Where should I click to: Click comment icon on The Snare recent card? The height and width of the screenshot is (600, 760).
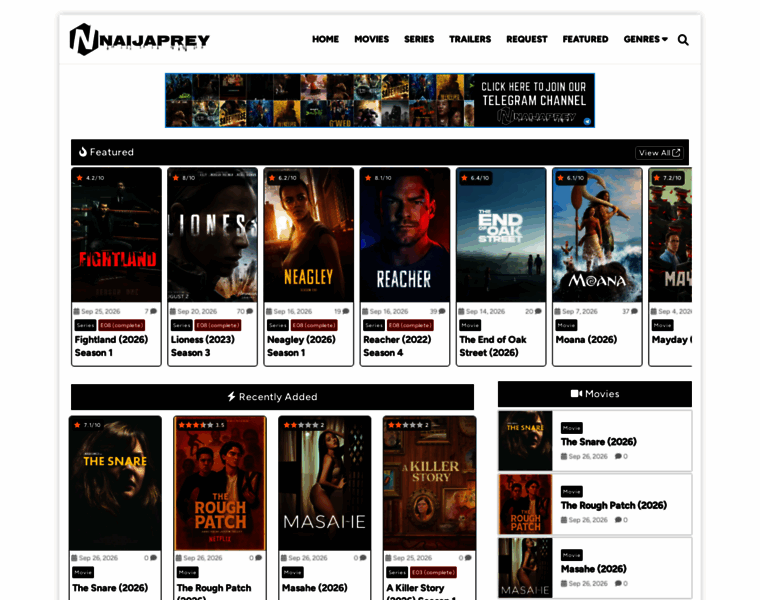pyautogui.click(x=154, y=558)
